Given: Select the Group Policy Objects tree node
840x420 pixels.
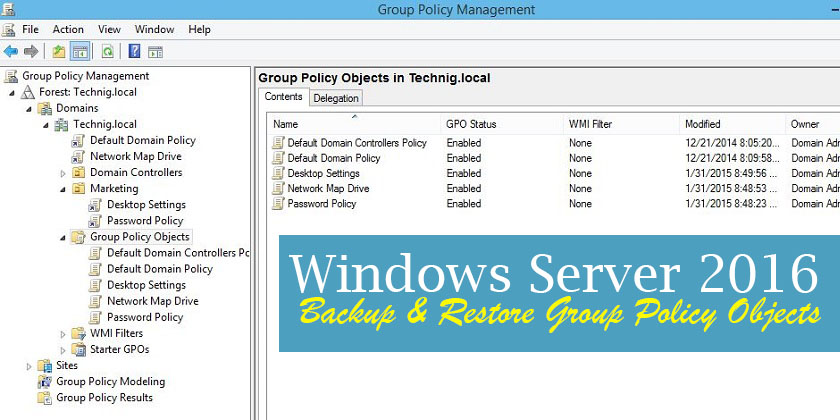Looking at the screenshot, I should coord(140,237).
